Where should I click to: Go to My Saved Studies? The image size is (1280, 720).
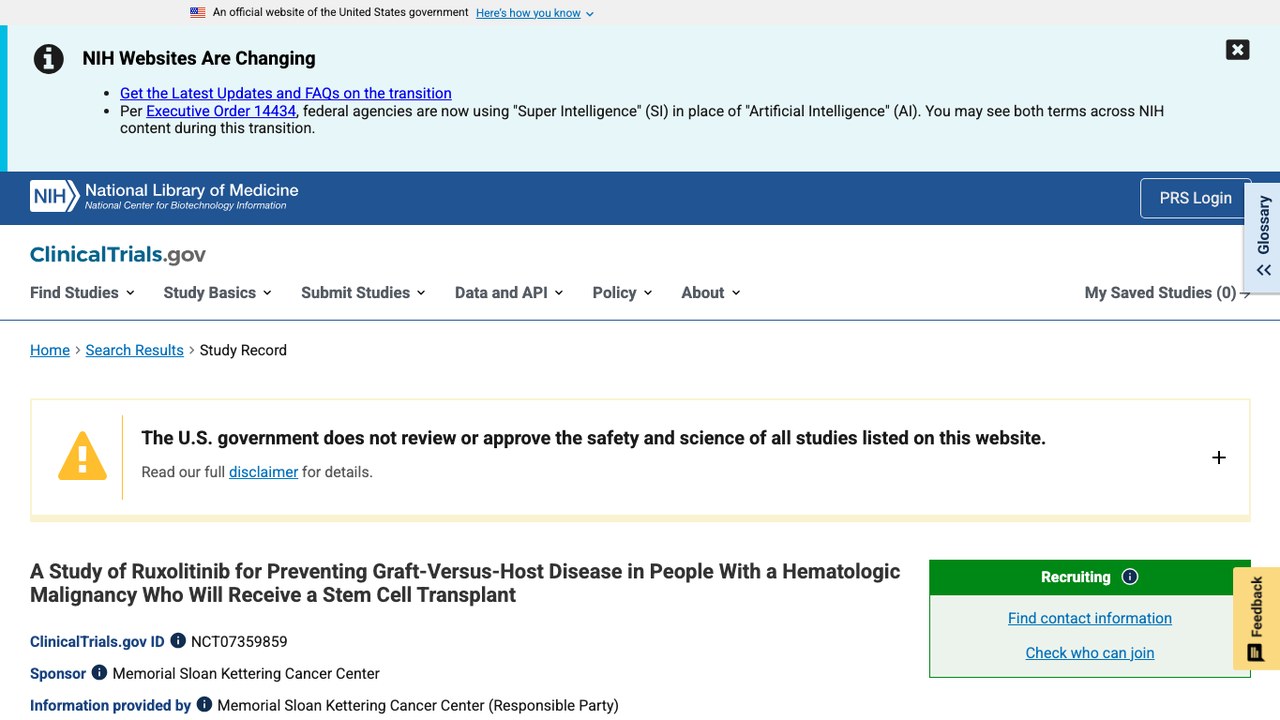[1167, 292]
